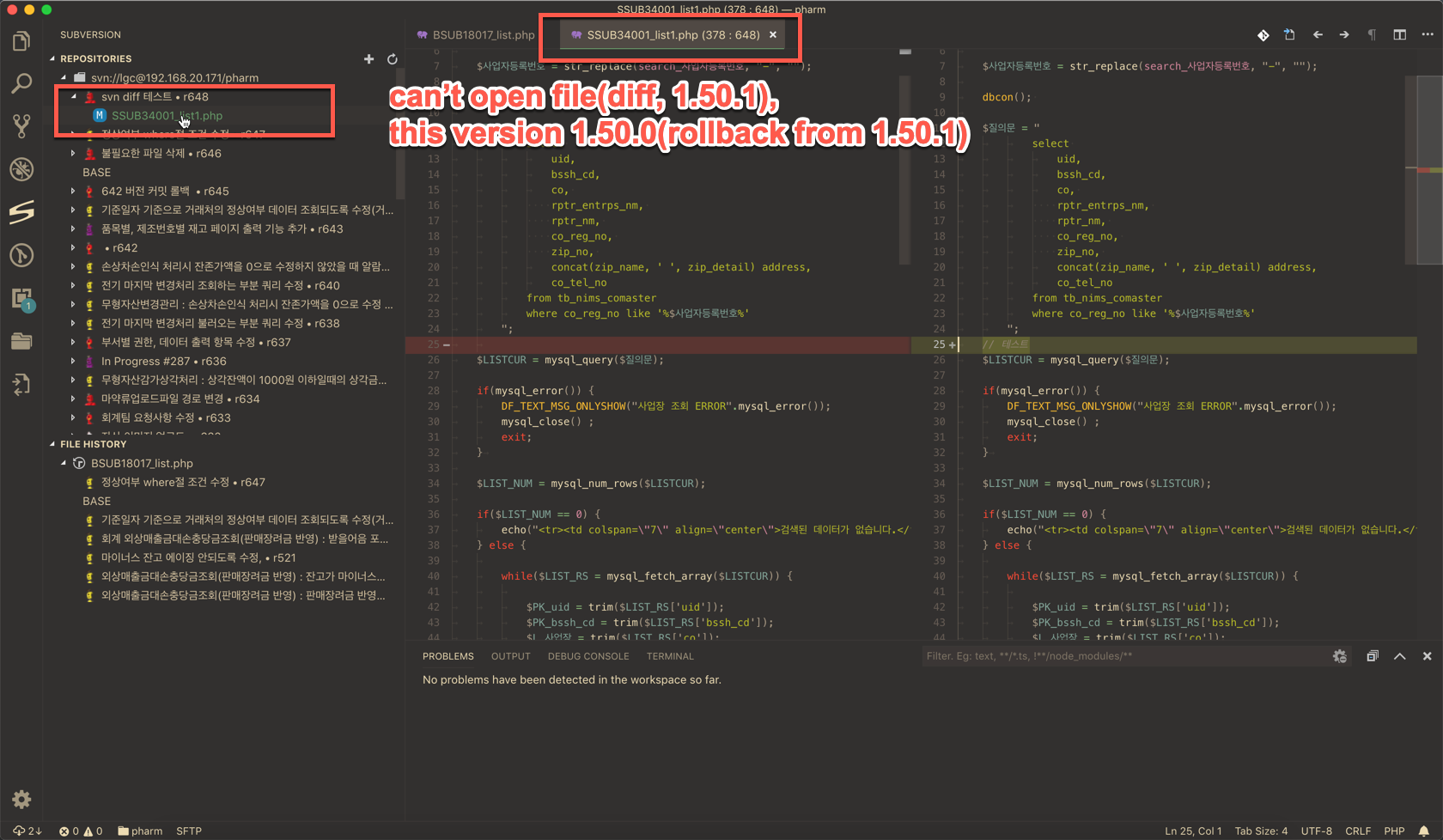The image size is (1443, 840).
Task: Add a repository with the plus icon
Action: (x=368, y=58)
